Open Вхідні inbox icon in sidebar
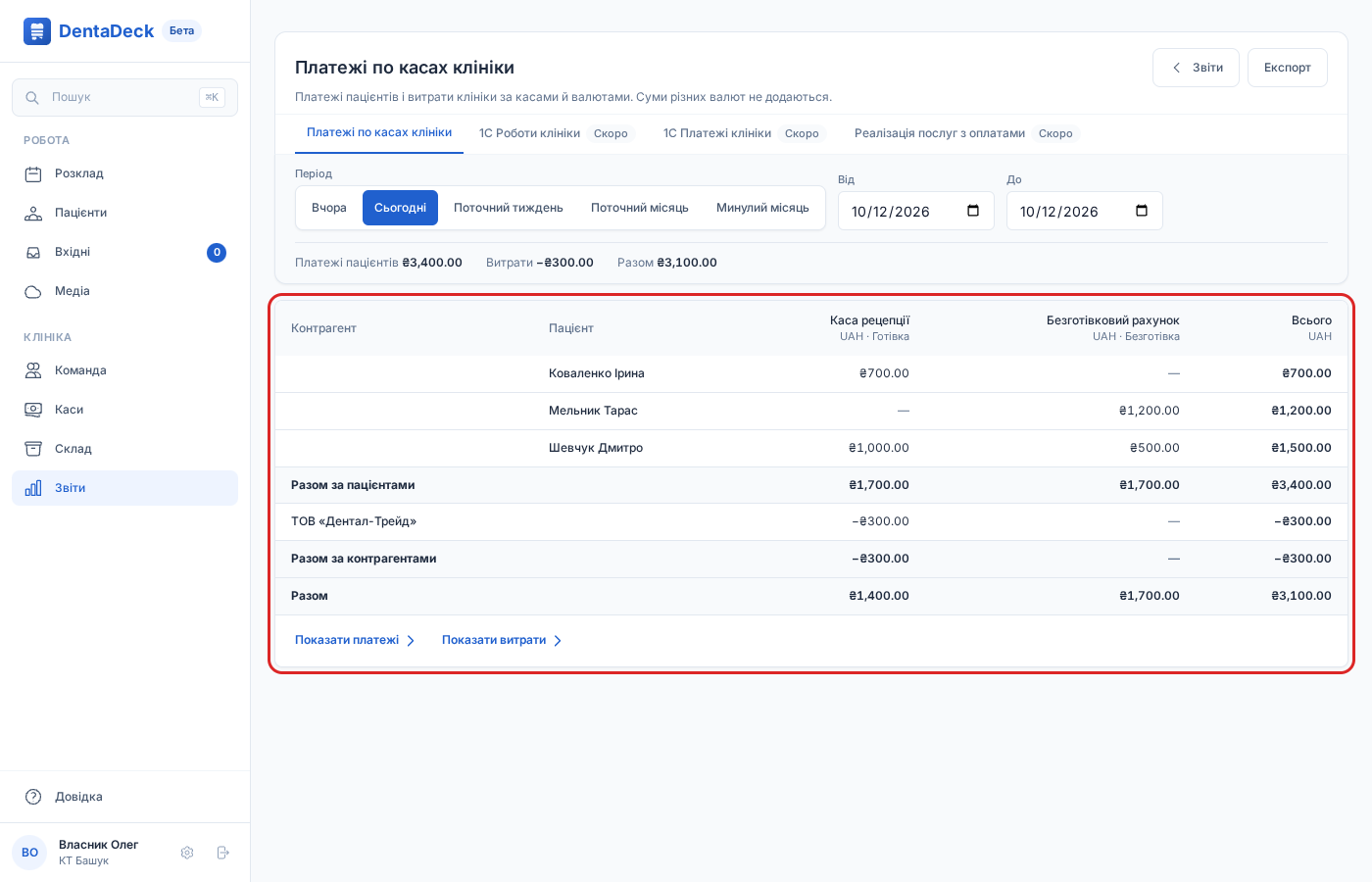The width and height of the screenshot is (1372, 882). pos(33,253)
